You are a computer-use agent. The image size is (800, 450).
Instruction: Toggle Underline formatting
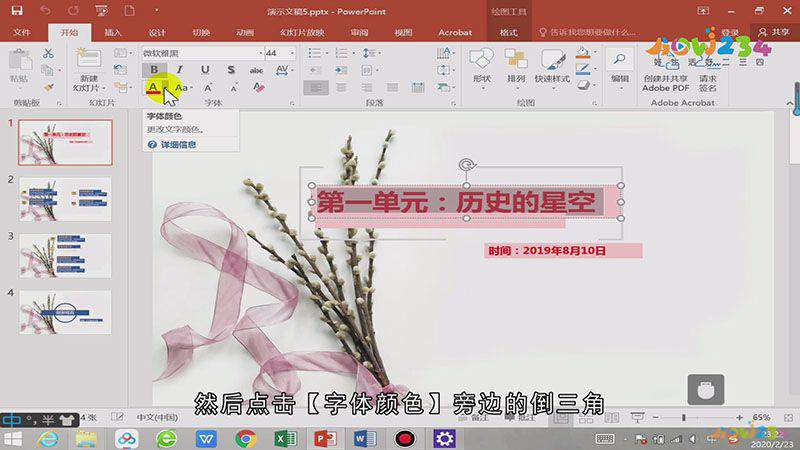pos(205,70)
